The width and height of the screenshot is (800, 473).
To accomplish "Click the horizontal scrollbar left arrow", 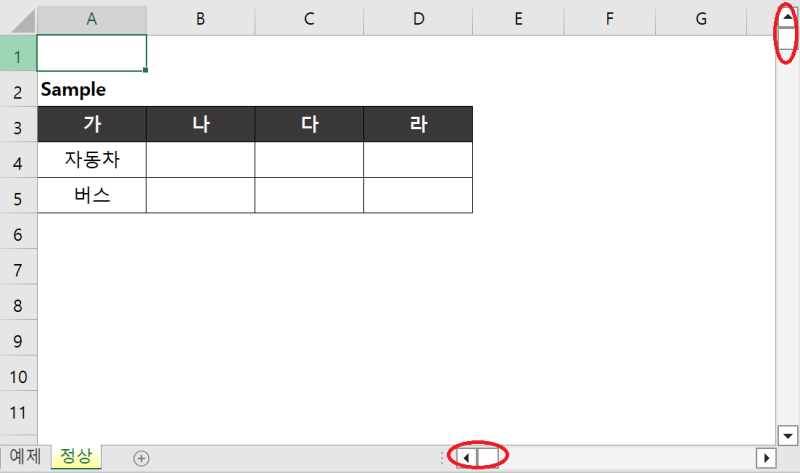I will (x=466, y=458).
